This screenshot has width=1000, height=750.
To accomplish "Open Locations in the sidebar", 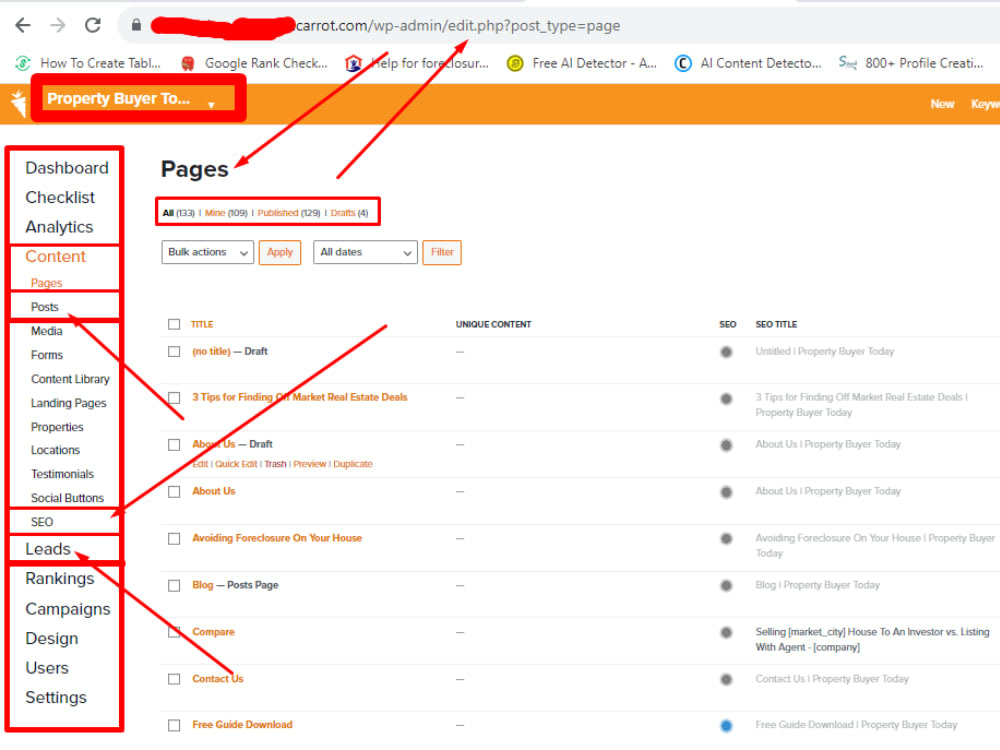I will click(x=55, y=450).
